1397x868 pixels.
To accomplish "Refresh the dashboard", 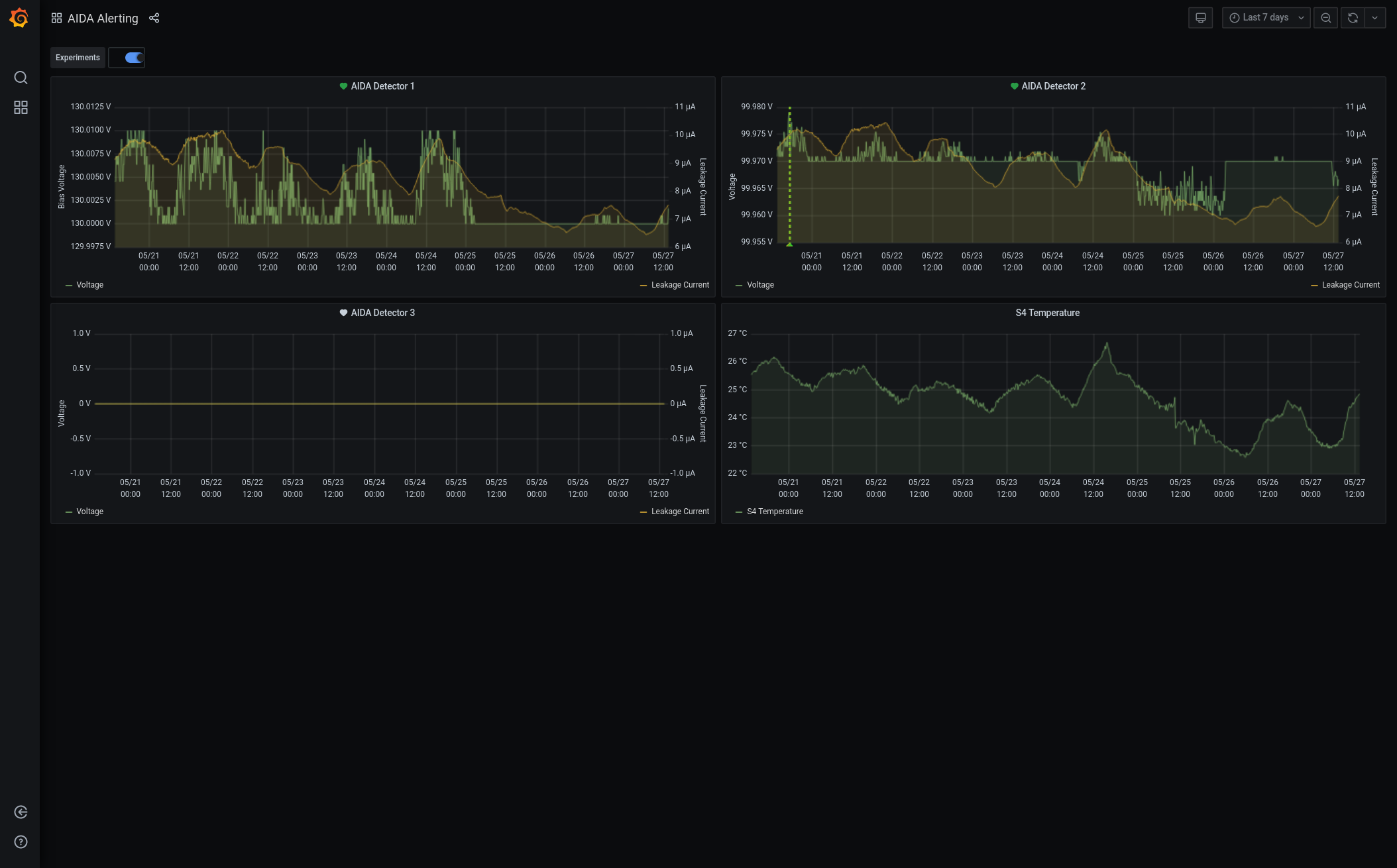I will point(1353,18).
